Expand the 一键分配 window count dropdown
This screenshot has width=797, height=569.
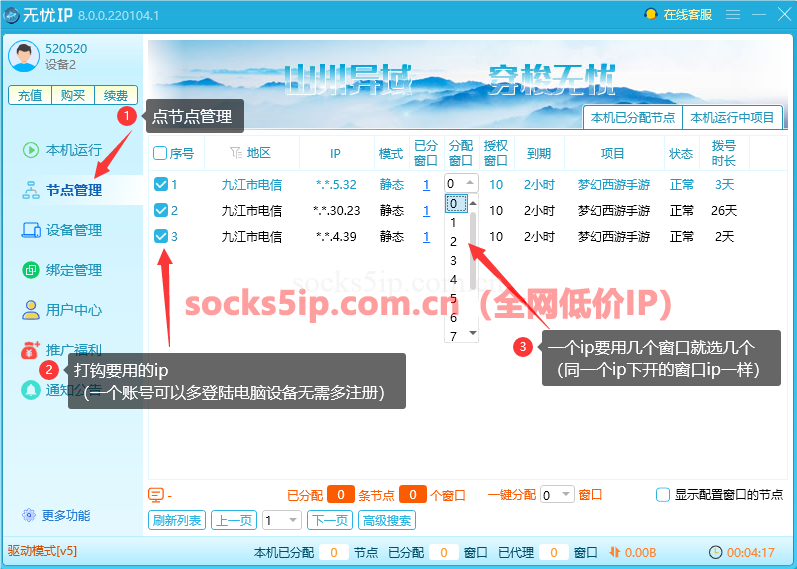coord(566,495)
